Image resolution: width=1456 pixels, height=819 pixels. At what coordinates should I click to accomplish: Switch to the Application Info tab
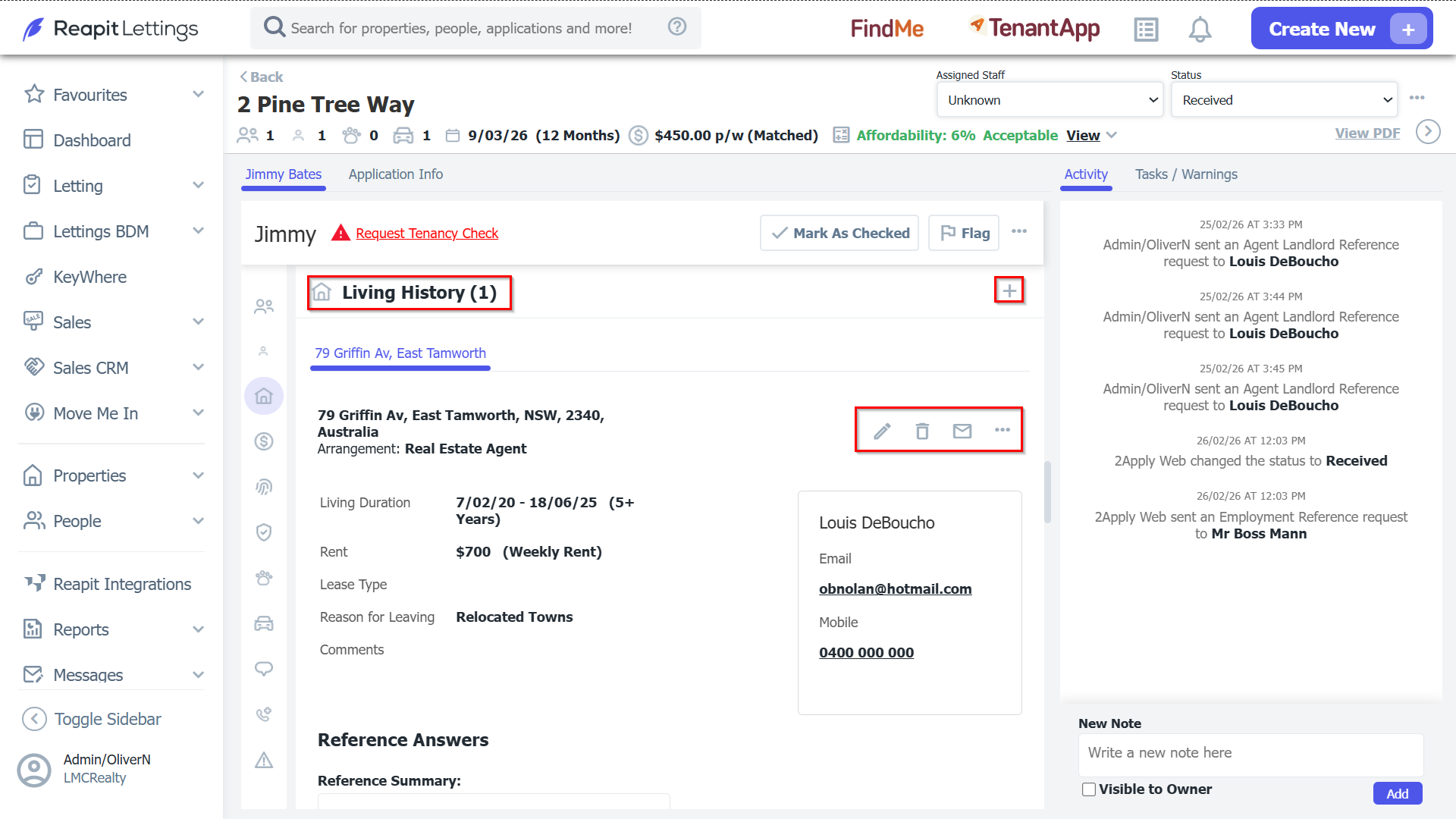(396, 174)
